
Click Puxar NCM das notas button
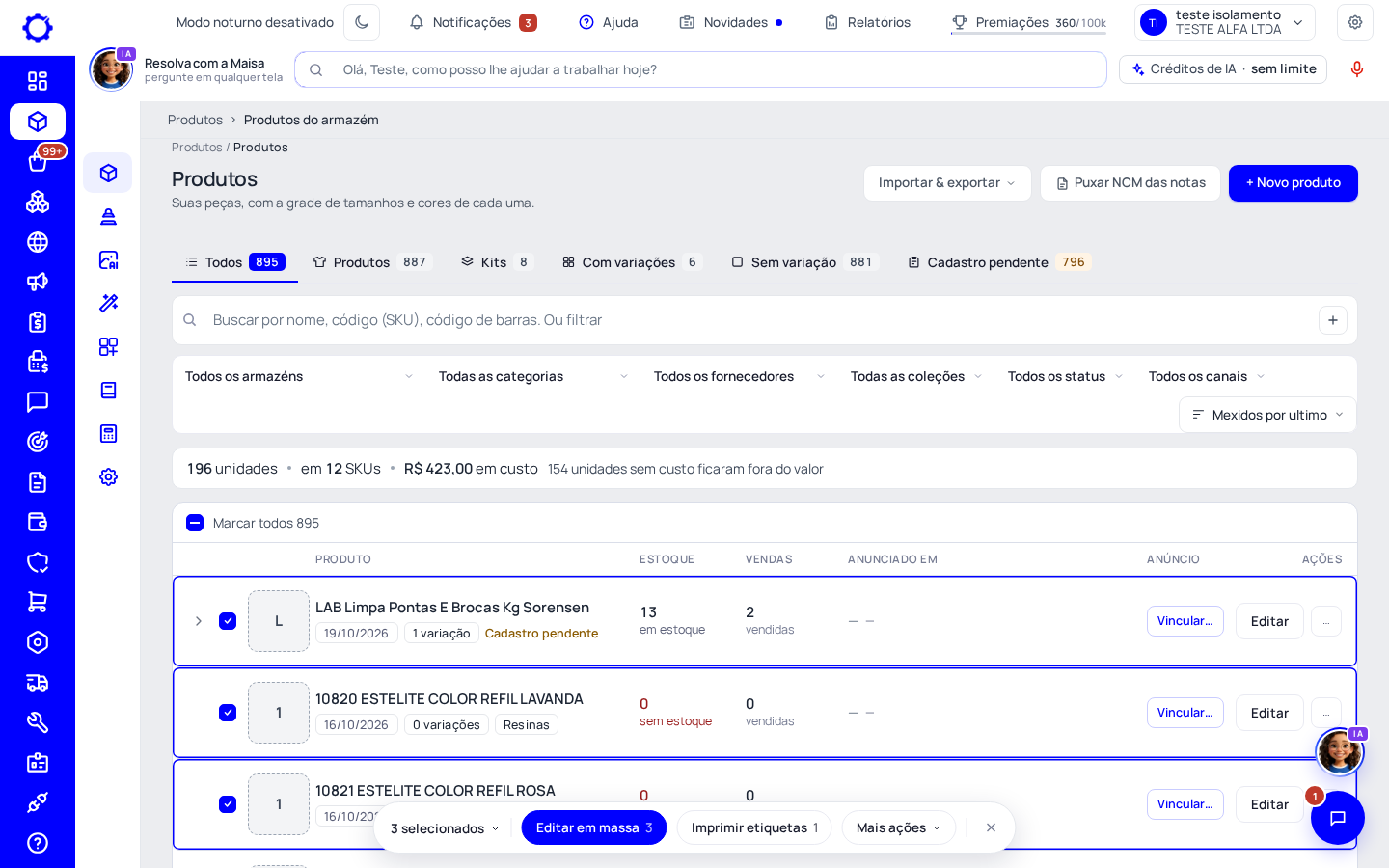pos(1130,183)
